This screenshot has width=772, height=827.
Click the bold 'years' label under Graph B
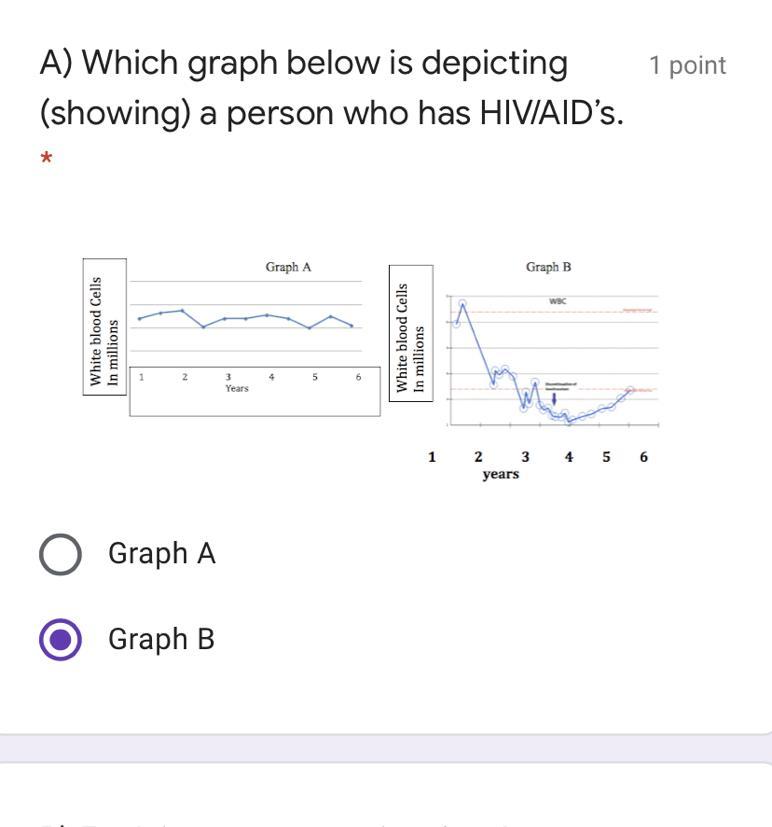(500, 474)
